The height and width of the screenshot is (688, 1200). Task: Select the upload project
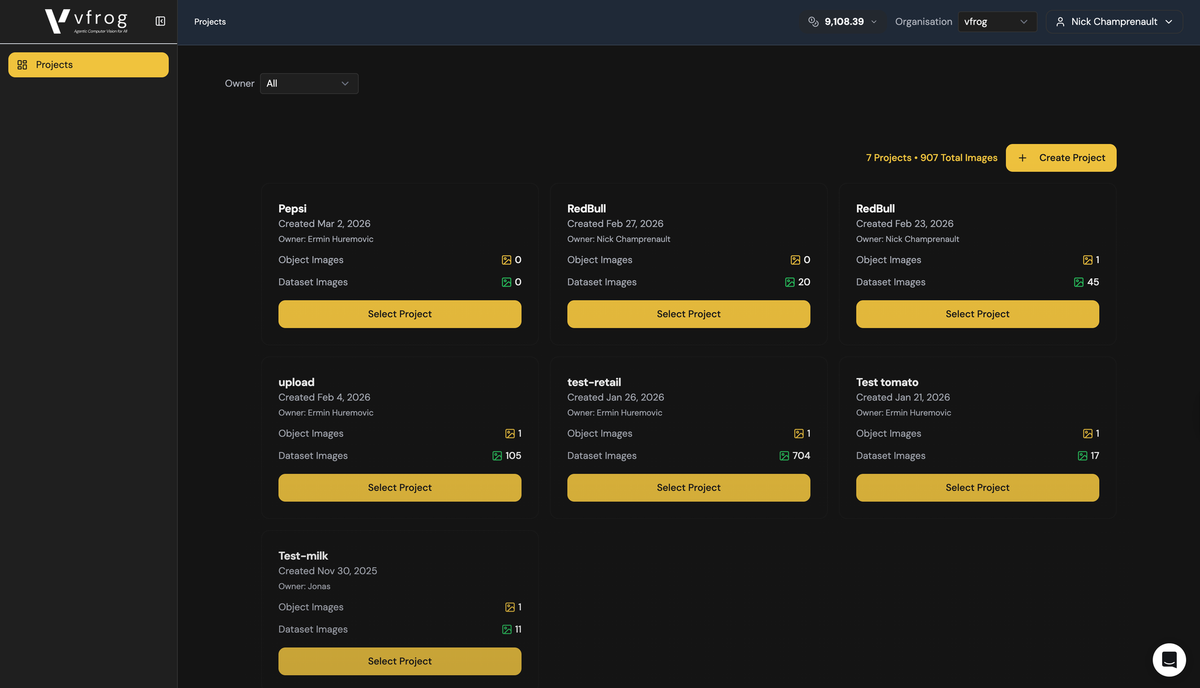coord(400,488)
